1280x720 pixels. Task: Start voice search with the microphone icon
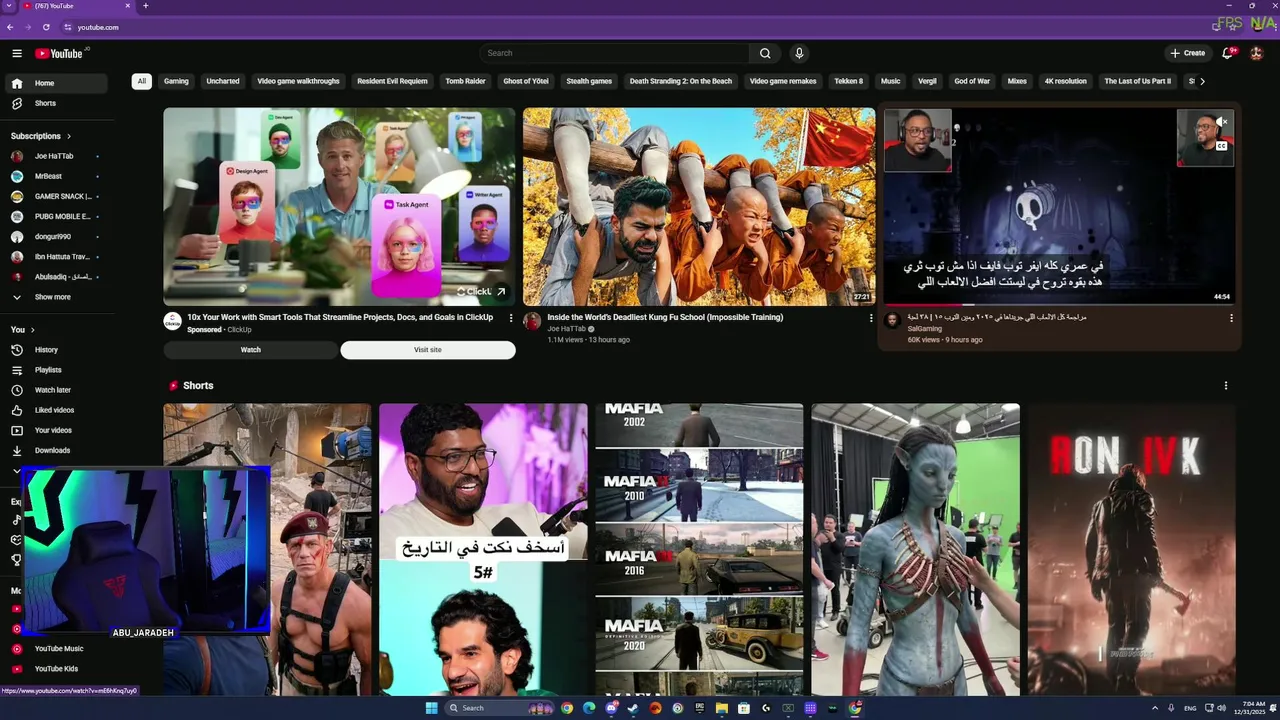pos(799,53)
